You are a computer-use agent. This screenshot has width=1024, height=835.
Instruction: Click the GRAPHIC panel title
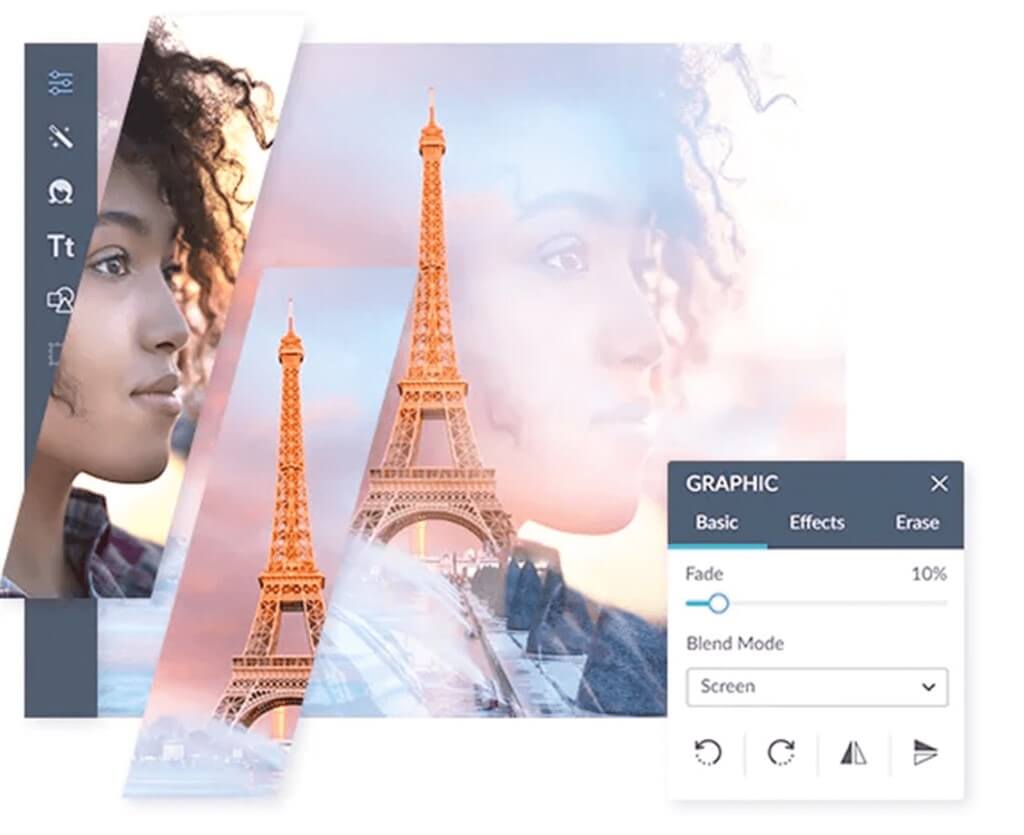(x=732, y=484)
